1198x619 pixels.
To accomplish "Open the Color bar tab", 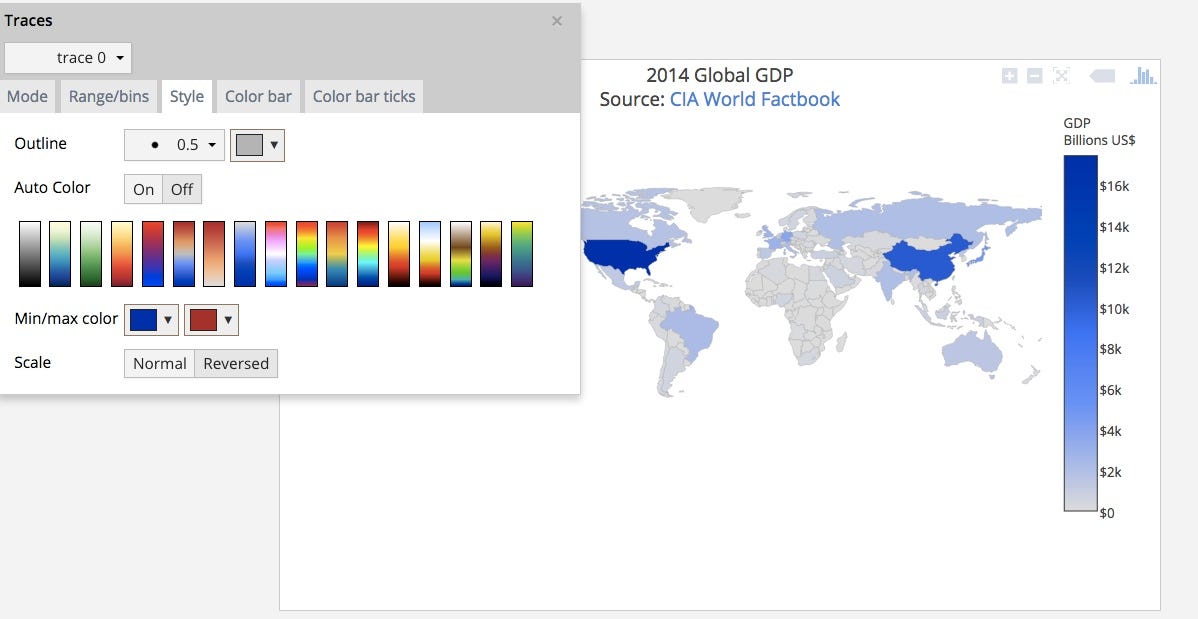I will [258, 97].
